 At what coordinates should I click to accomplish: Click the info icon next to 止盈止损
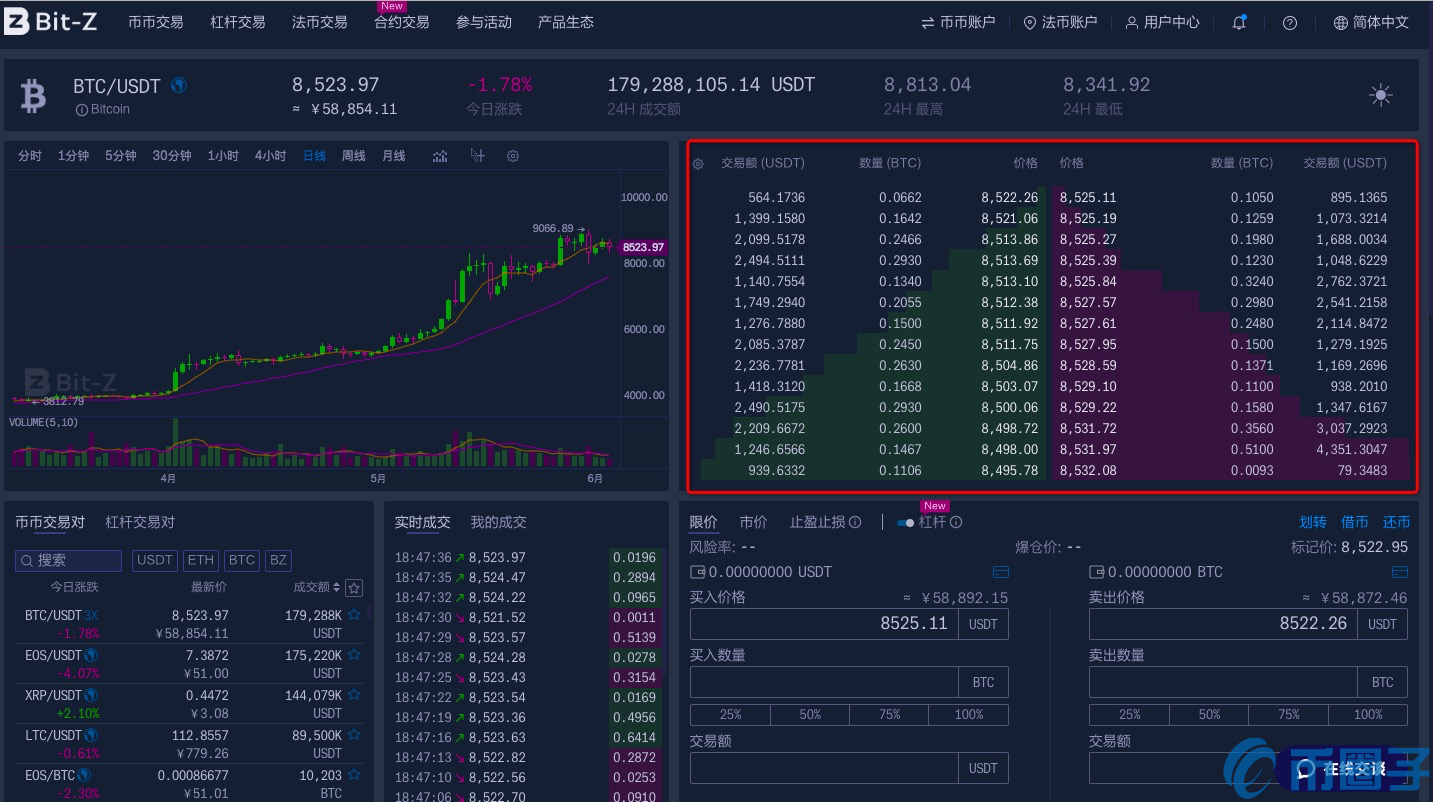click(x=855, y=522)
